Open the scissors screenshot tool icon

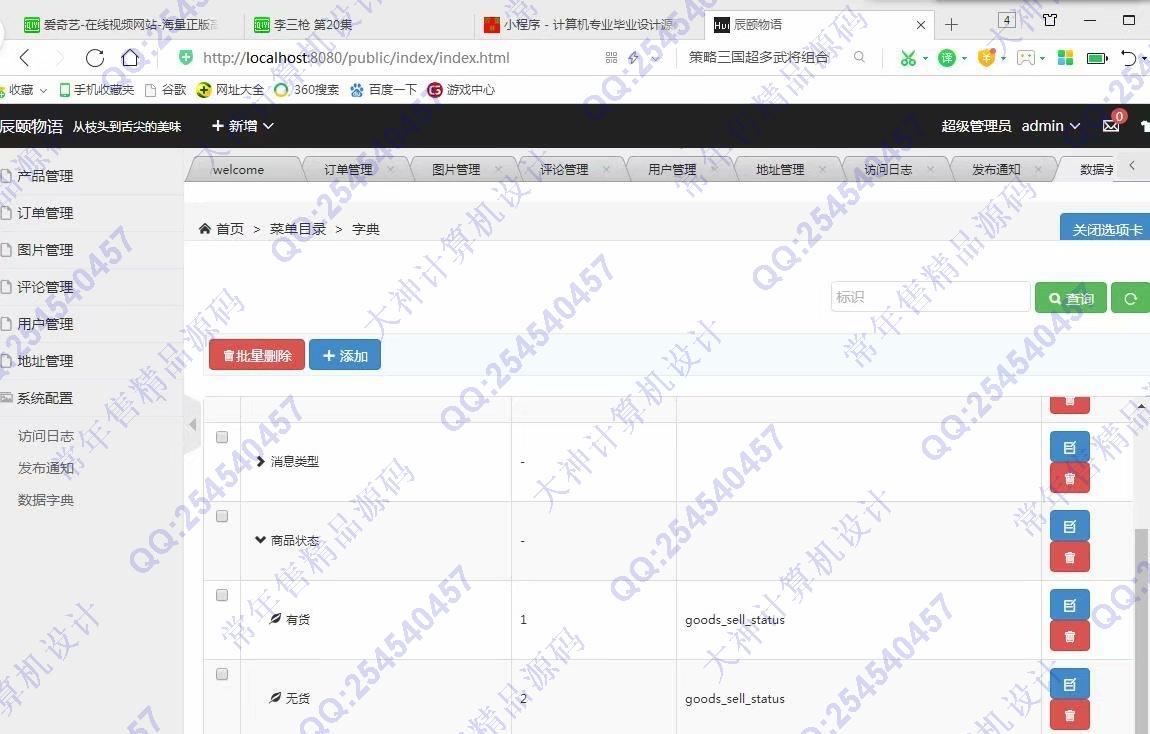[908, 57]
